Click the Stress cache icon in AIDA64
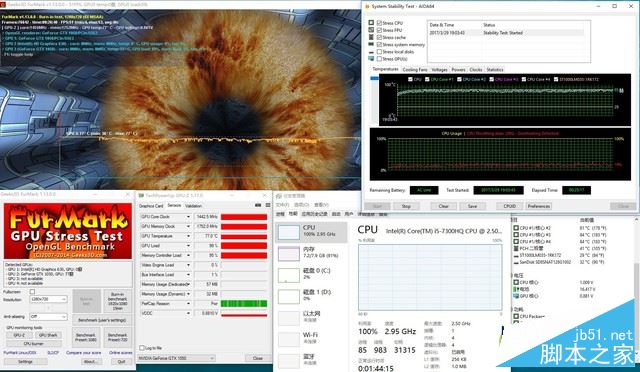Image resolution: width=640 pixels, height=372 pixels. click(371, 37)
